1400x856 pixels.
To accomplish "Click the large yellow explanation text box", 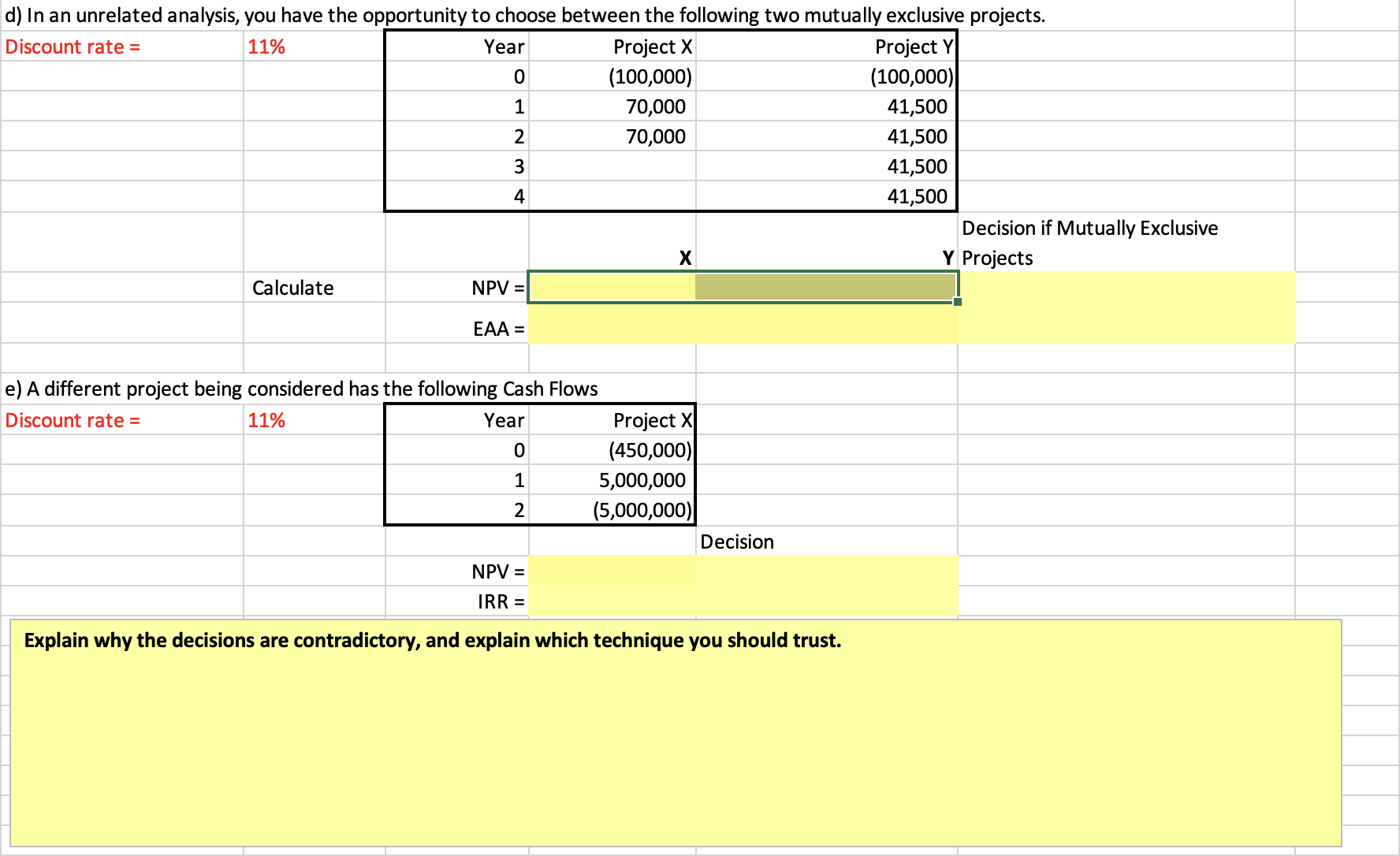I will [x=676, y=733].
